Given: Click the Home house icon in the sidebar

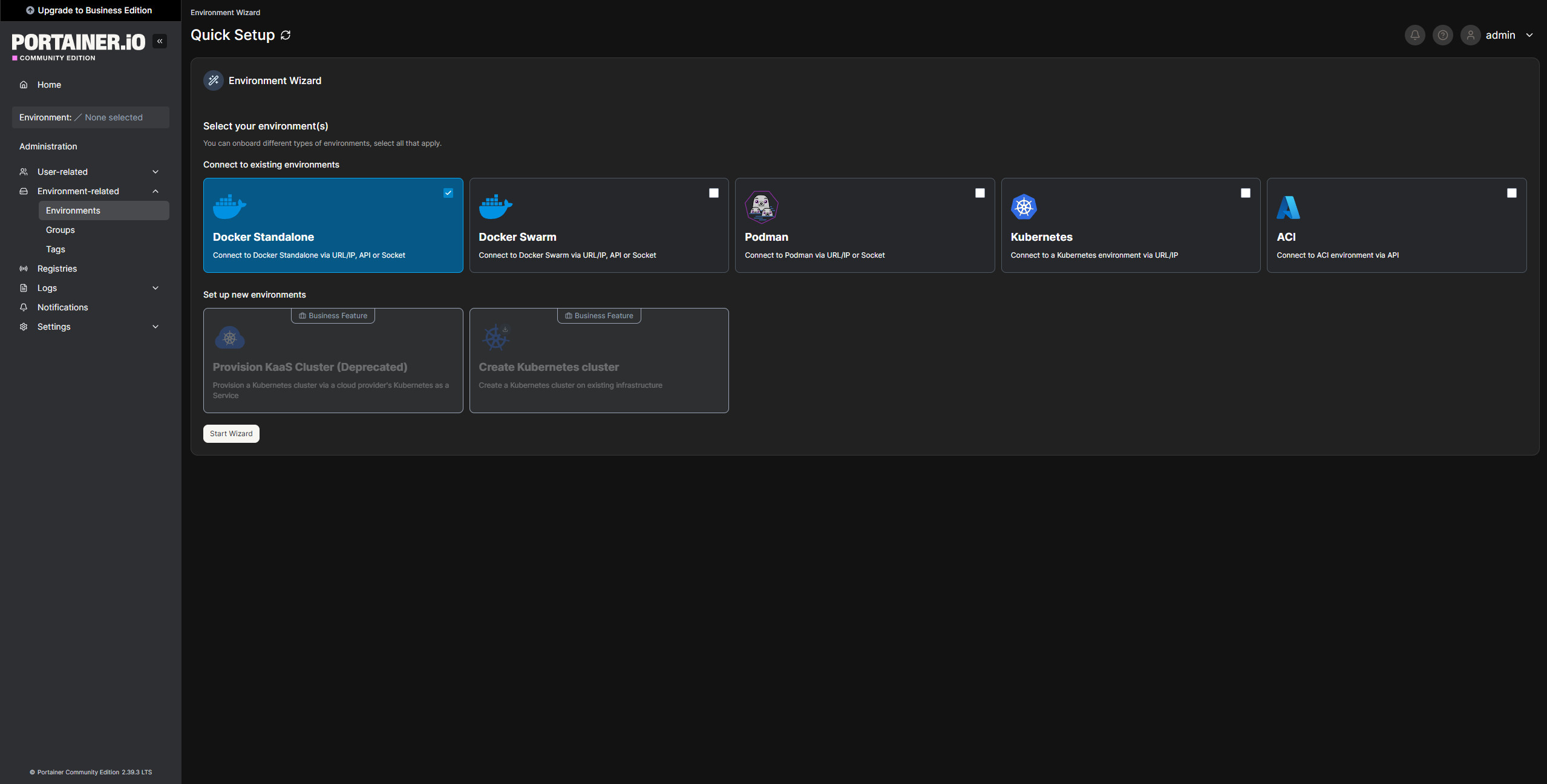Looking at the screenshot, I should point(24,85).
